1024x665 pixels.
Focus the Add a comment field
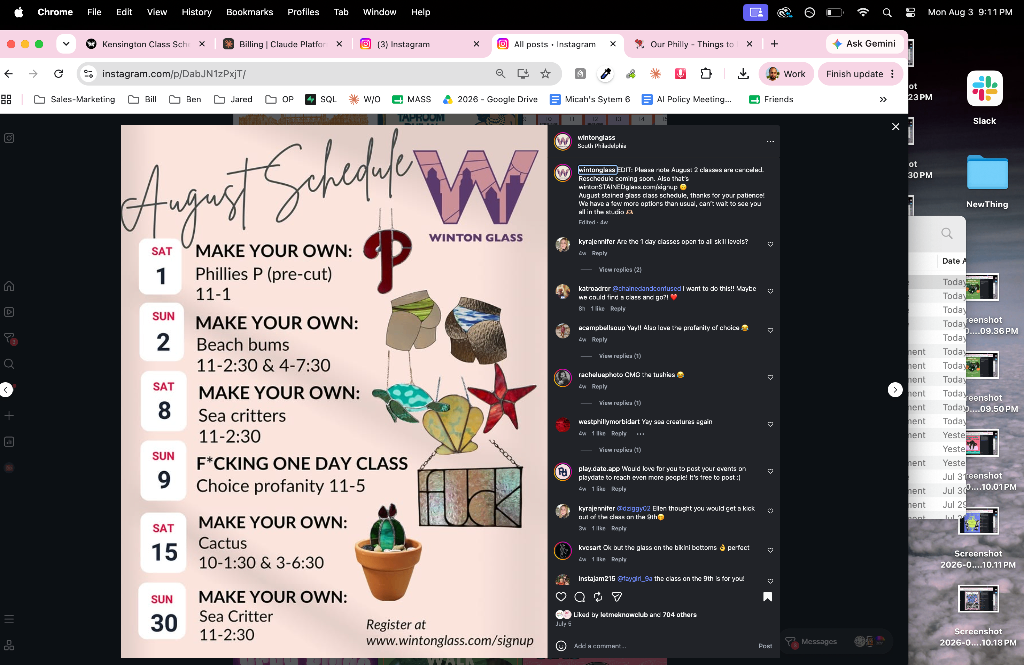663,646
